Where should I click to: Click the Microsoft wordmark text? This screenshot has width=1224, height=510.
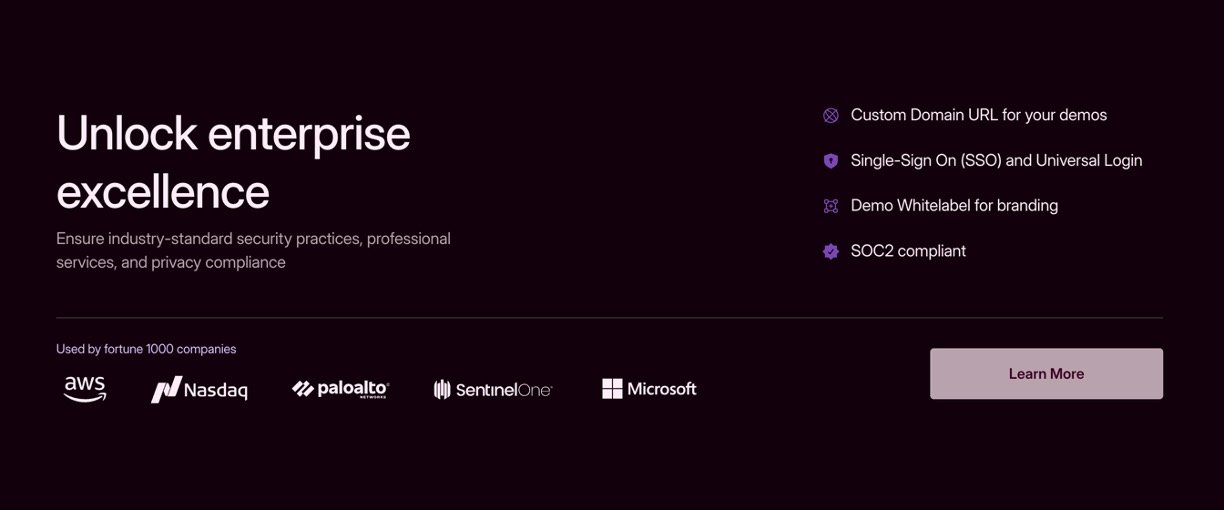(661, 389)
